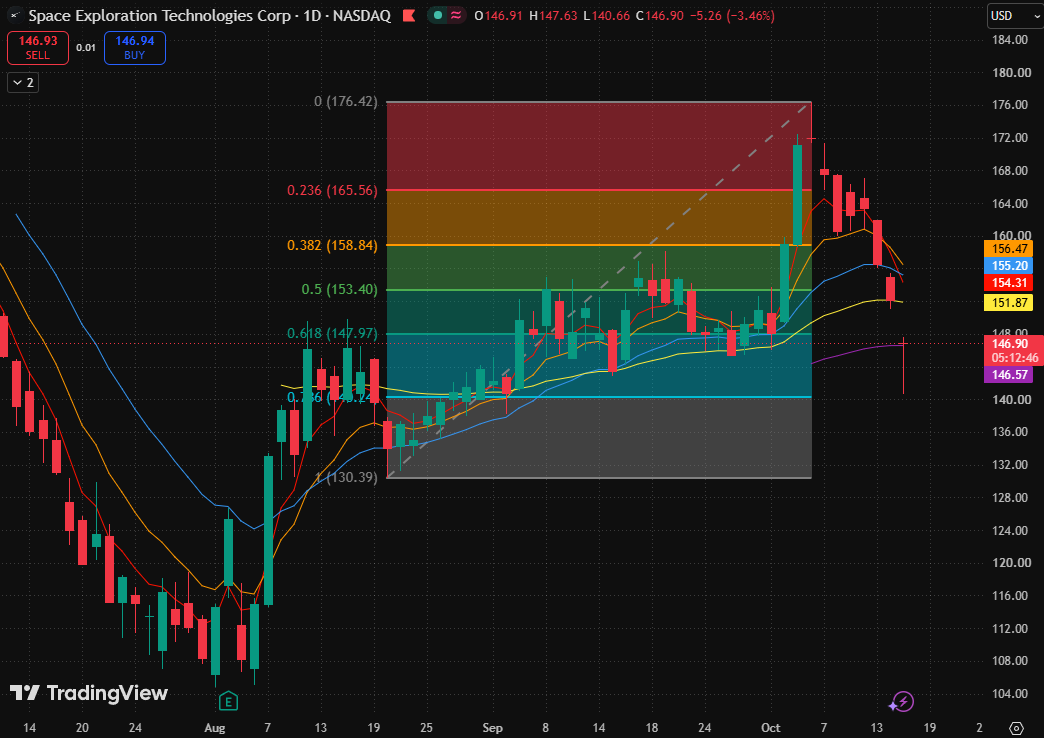Click the SpaceX symbol logo icon
The image size is (1044, 738).
[x=15, y=15]
